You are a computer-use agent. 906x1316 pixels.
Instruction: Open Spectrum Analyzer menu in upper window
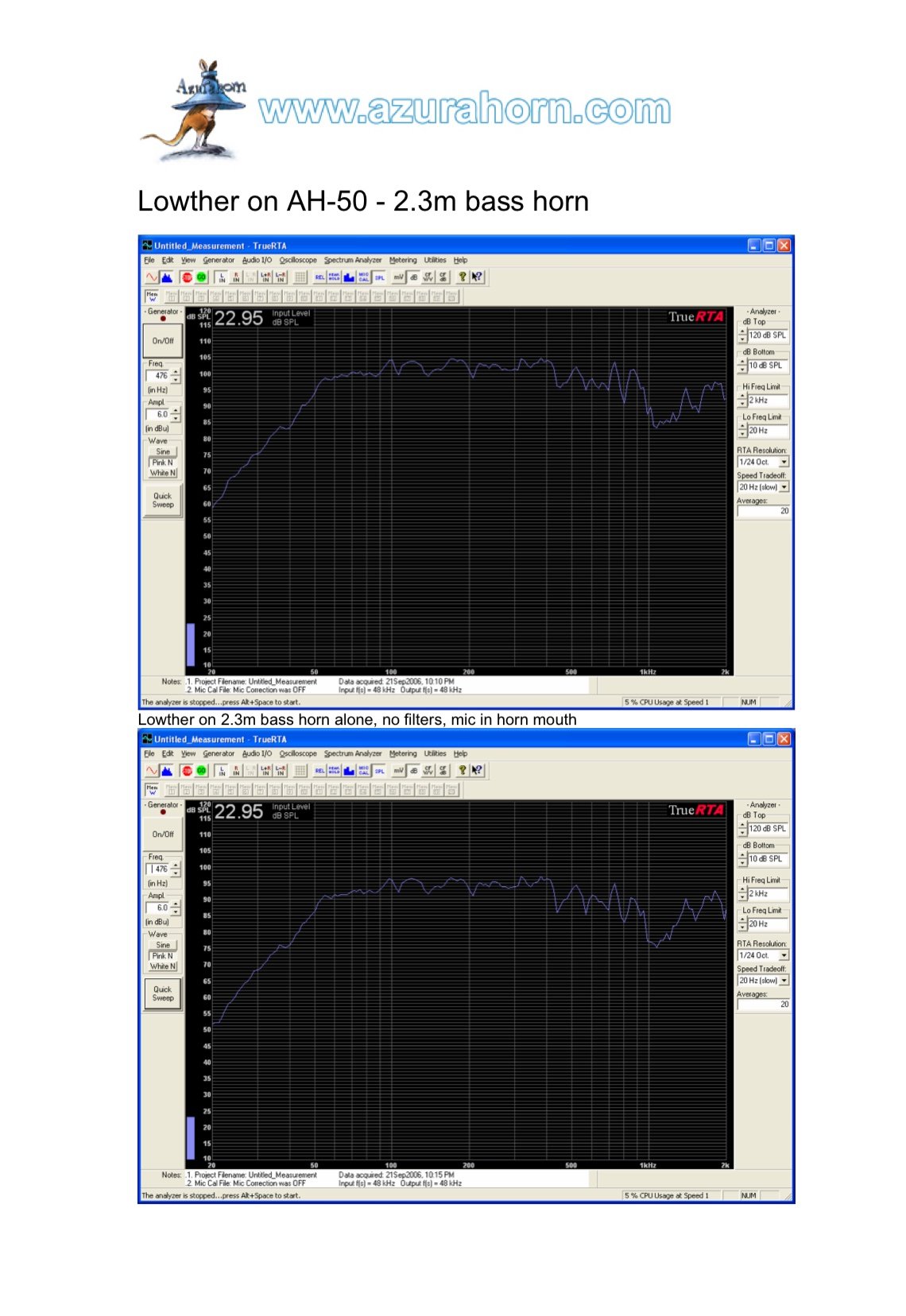point(352,260)
